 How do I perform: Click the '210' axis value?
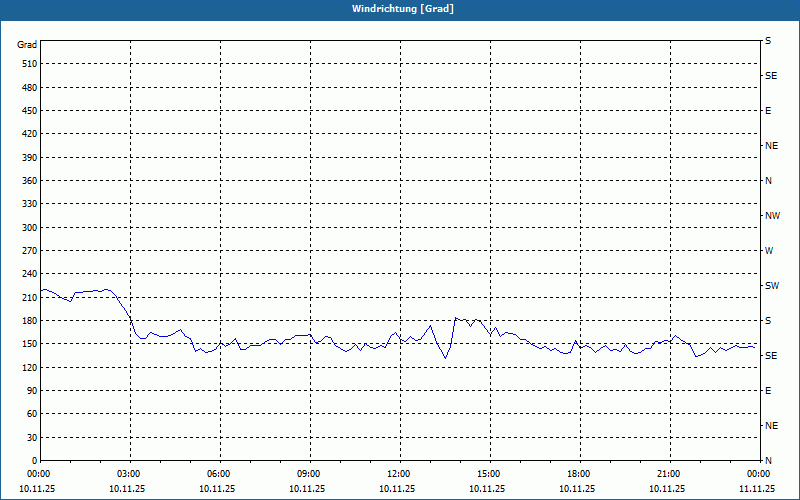tap(30, 297)
